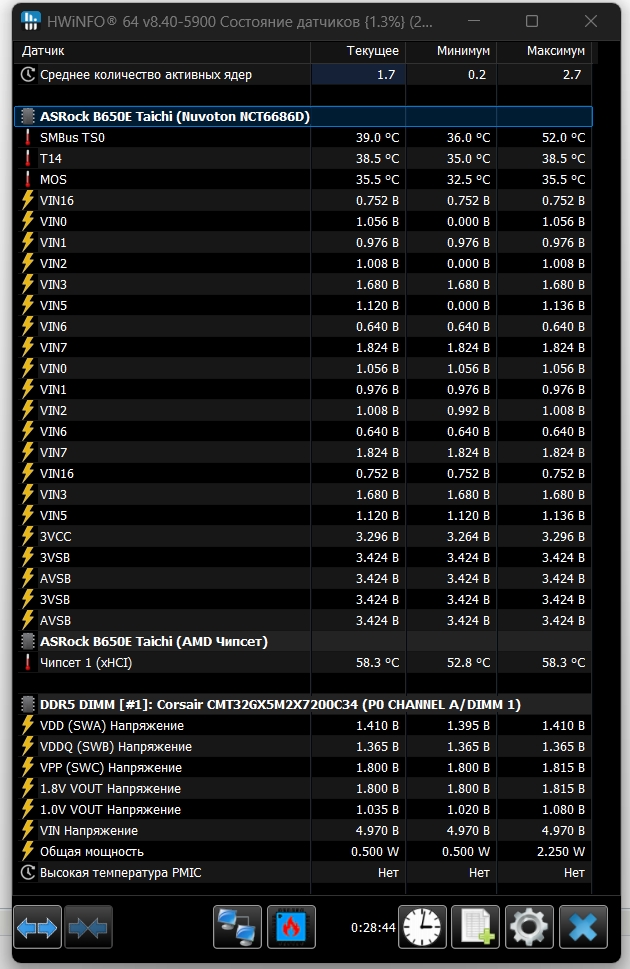Select 1.0V VOUT Напряжение label
This screenshot has height=969, width=630.
[x=110, y=810]
